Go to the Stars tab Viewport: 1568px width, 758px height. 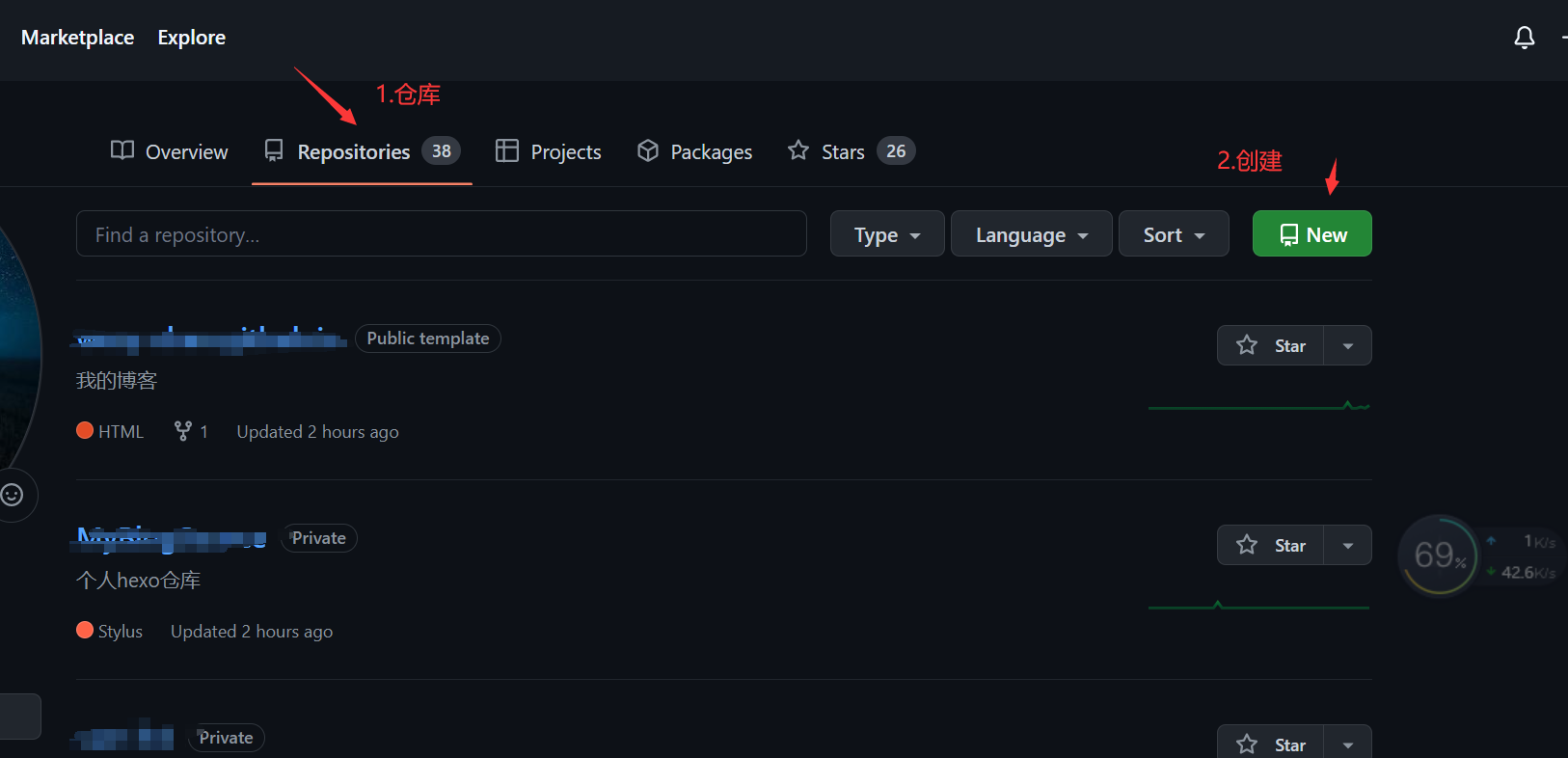click(x=852, y=151)
